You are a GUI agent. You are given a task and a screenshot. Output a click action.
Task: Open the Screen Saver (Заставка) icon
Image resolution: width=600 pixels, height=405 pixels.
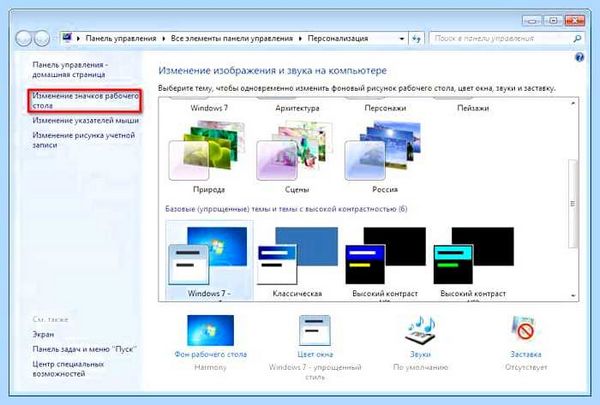click(x=525, y=330)
